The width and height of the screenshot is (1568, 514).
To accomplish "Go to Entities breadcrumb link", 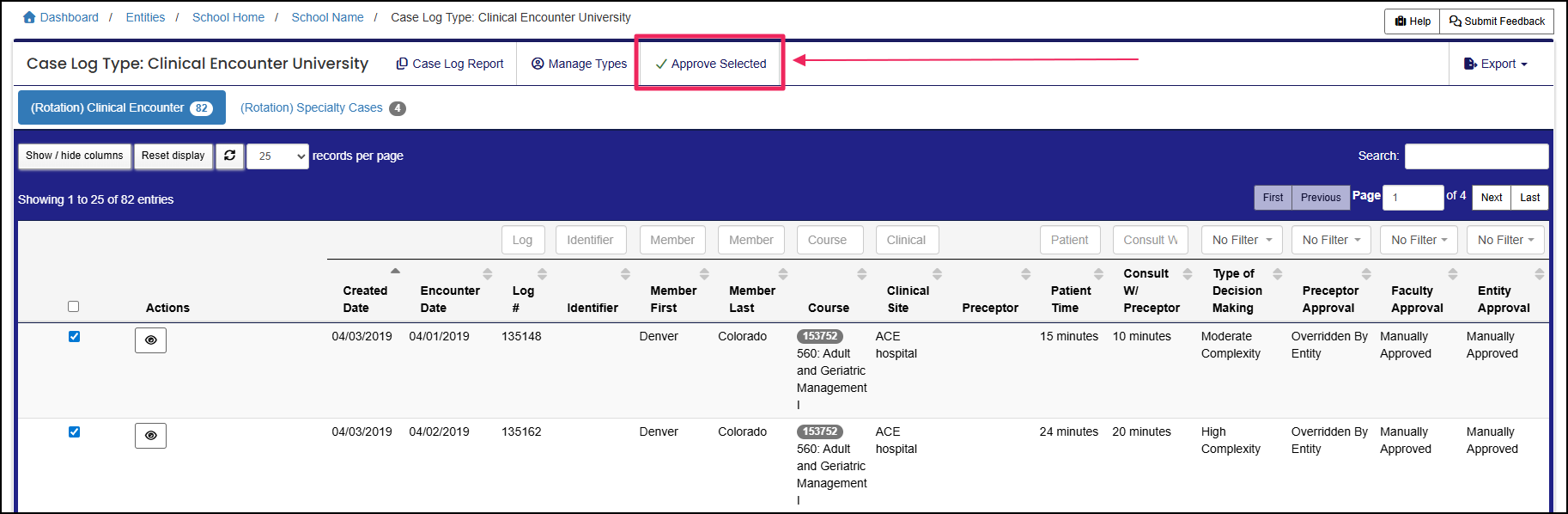I will point(145,17).
